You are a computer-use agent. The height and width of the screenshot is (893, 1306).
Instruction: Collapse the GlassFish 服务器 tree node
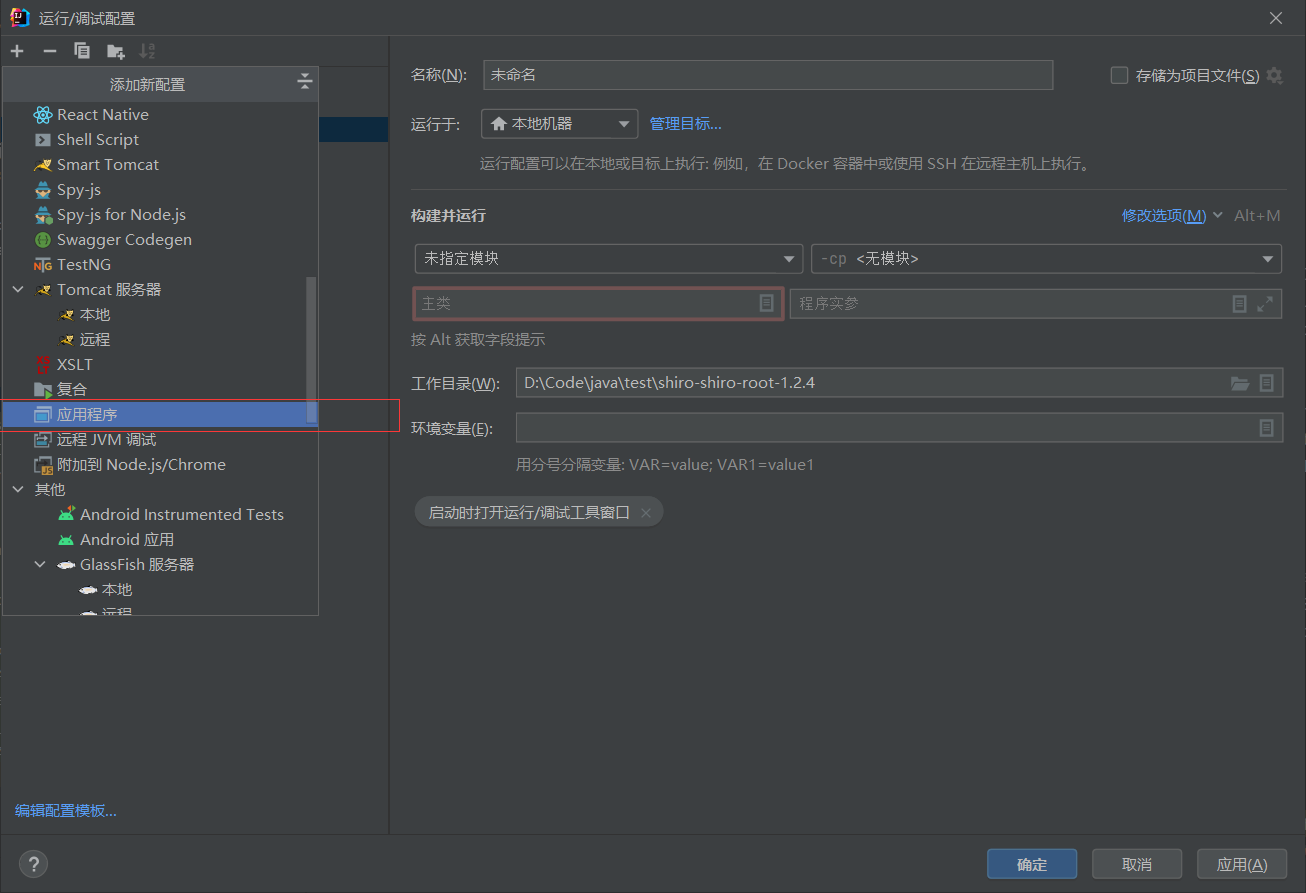tap(41, 564)
